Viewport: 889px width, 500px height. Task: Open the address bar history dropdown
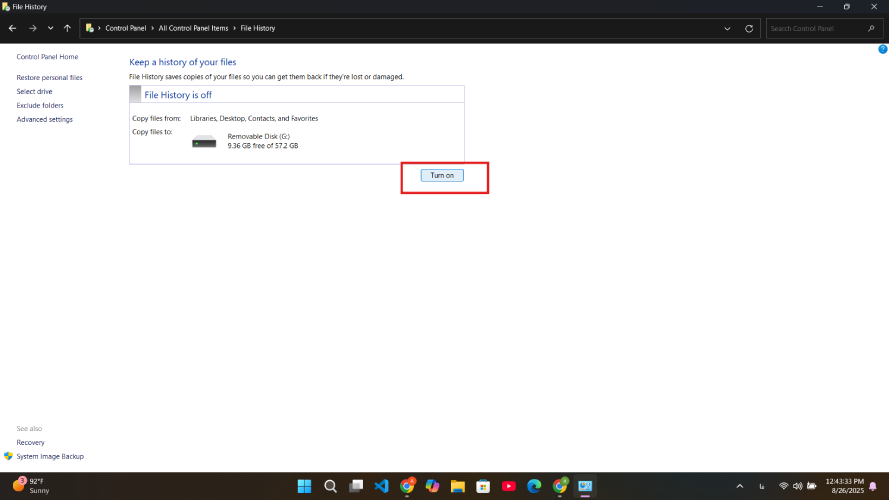[x=727, y=28]
